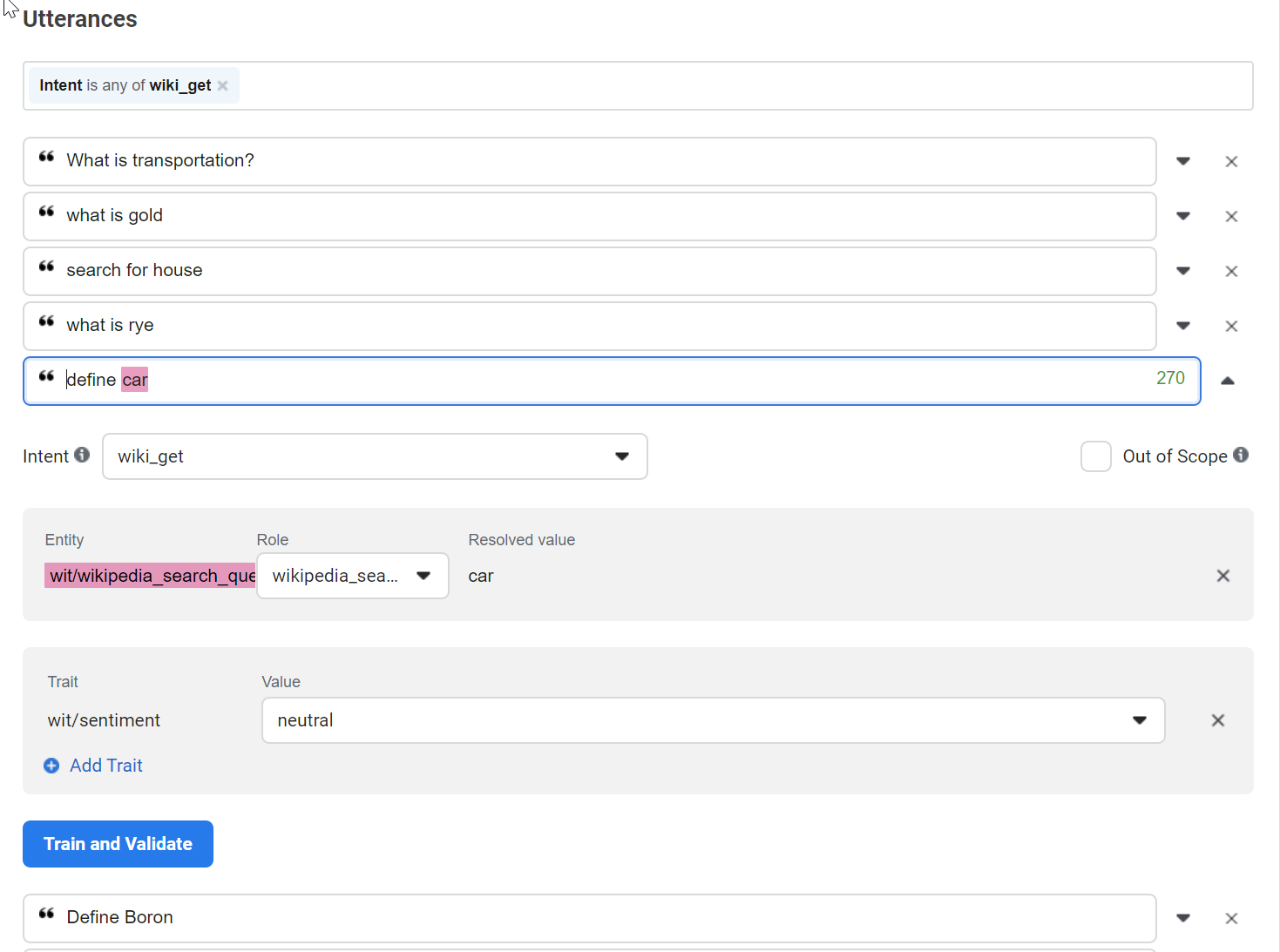
Task: Remove the wiki_get intent filter tag
Action: pos(223,85)
